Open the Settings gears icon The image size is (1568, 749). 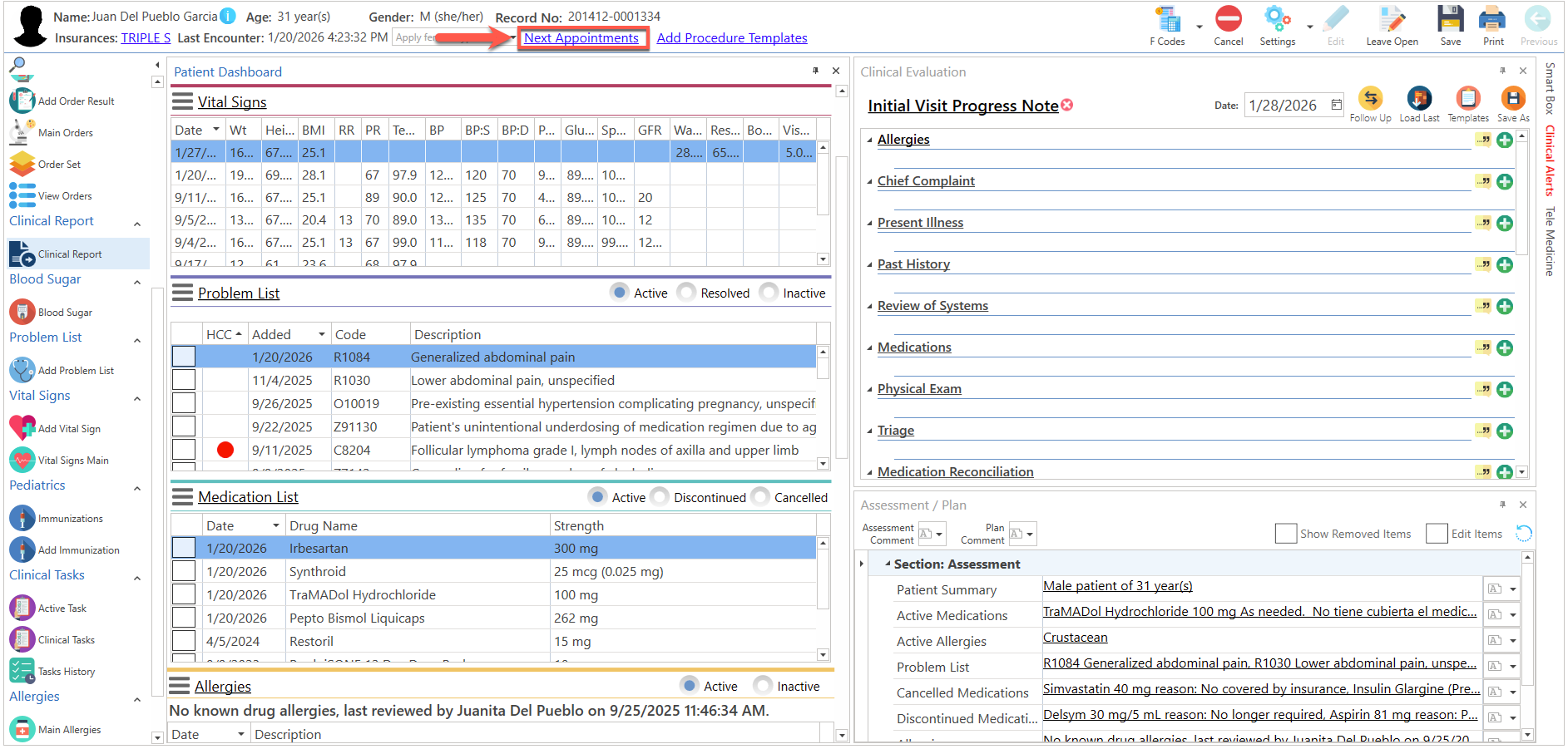1276,18
